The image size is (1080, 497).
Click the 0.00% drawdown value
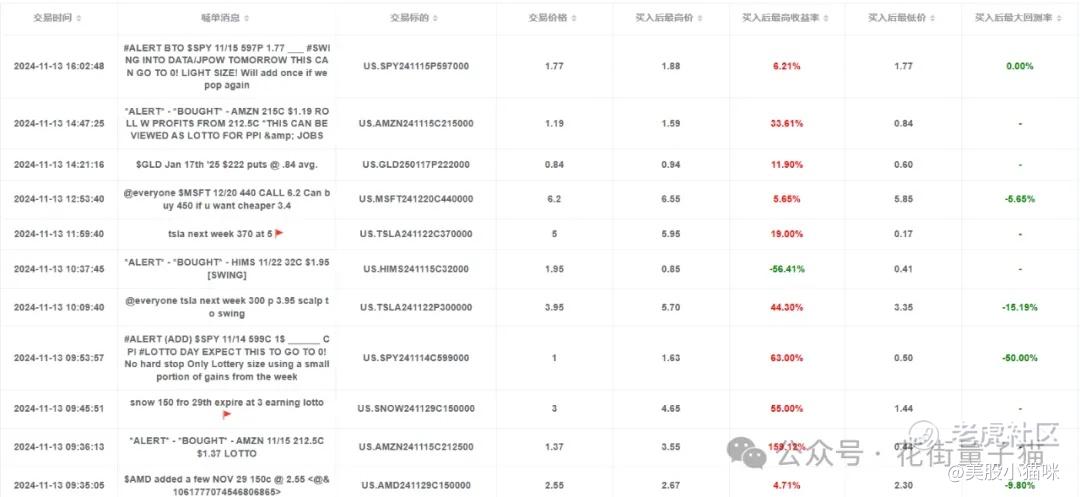(1019, 67)
